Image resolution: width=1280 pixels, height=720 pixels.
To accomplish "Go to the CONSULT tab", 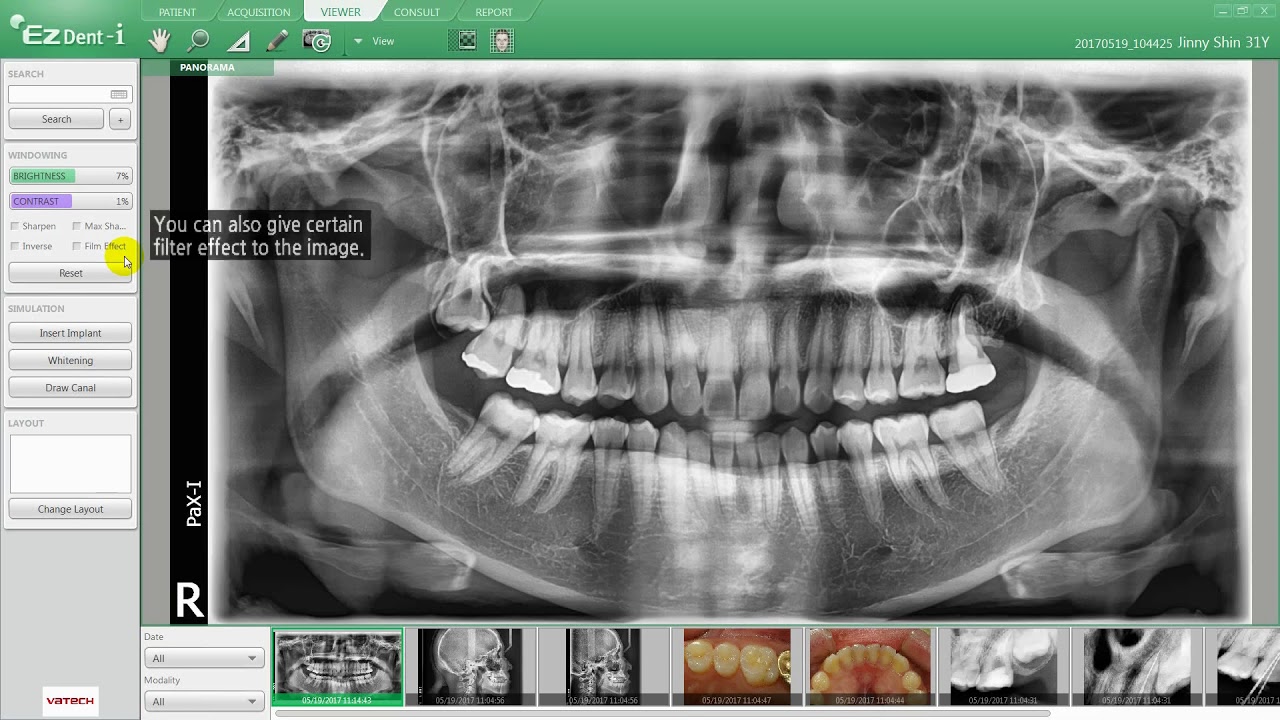I will click(417, 12).
